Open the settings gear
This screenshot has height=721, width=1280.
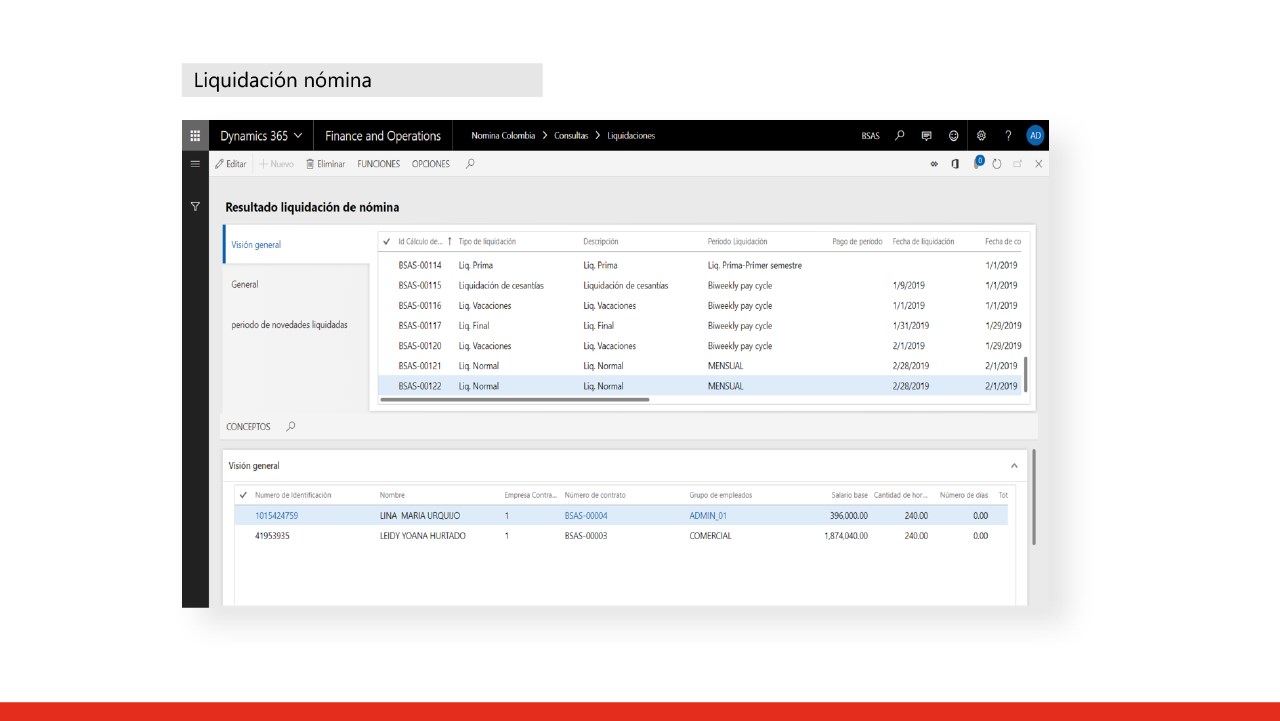click(981, 136)
